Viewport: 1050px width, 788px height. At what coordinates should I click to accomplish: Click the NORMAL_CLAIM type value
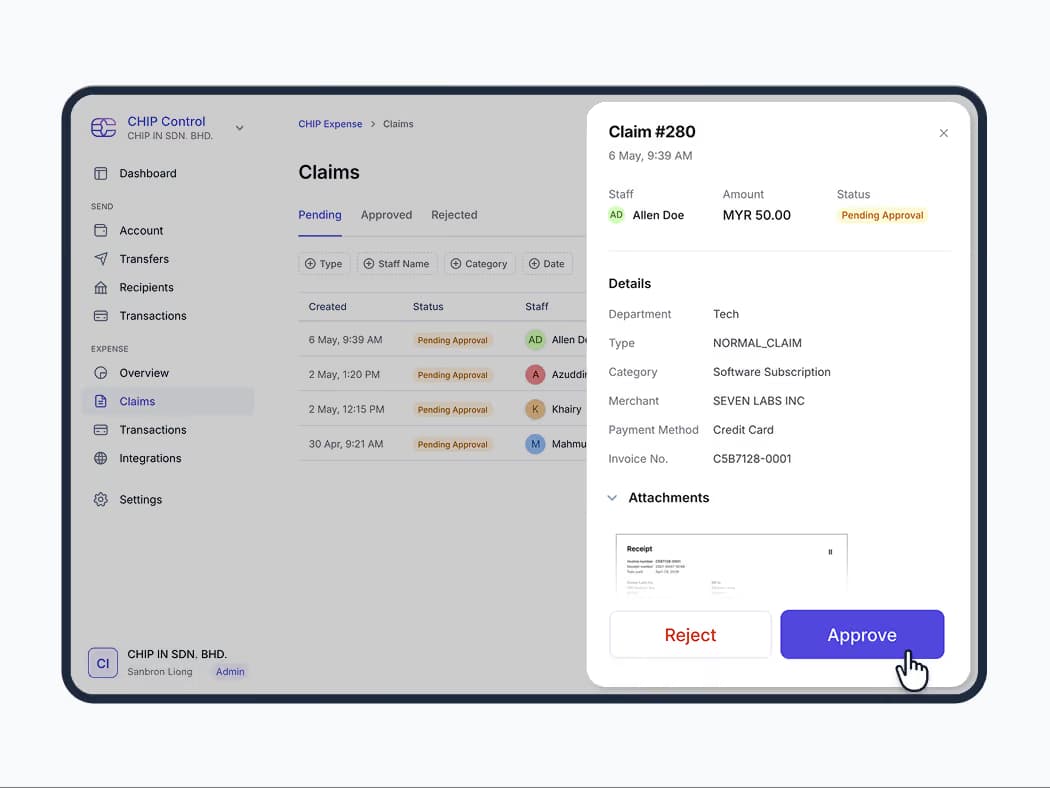pos(757,343)
